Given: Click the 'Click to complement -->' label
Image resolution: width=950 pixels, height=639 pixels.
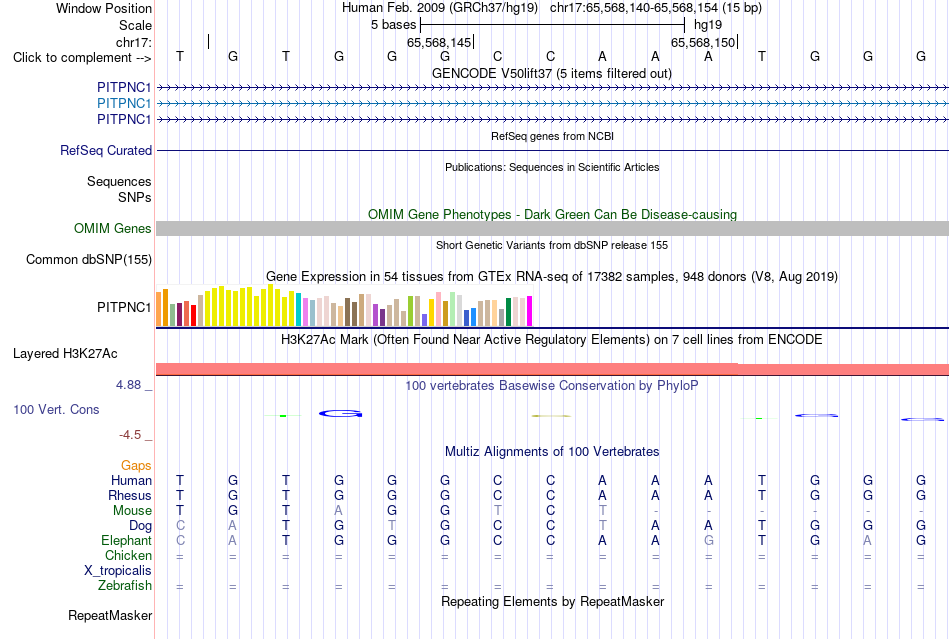Looking at the screenshot, I should tap(82, 58).
